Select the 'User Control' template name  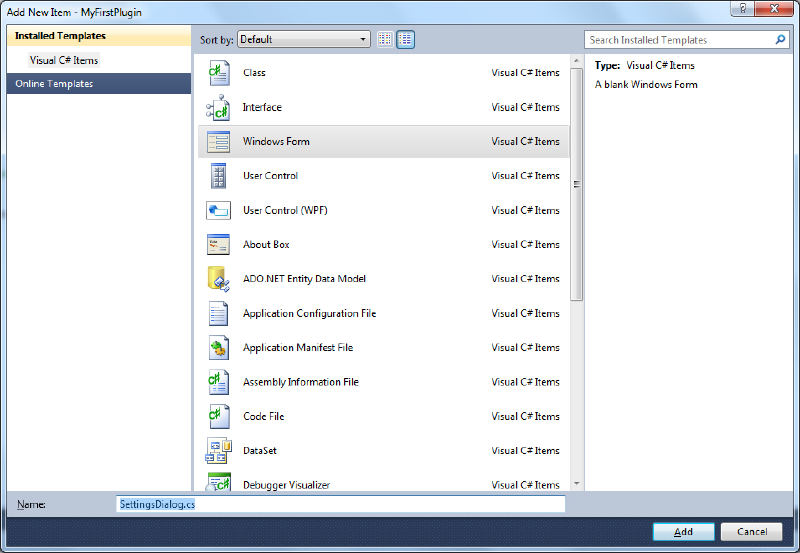pyautogui.click(x=270, y=175)
